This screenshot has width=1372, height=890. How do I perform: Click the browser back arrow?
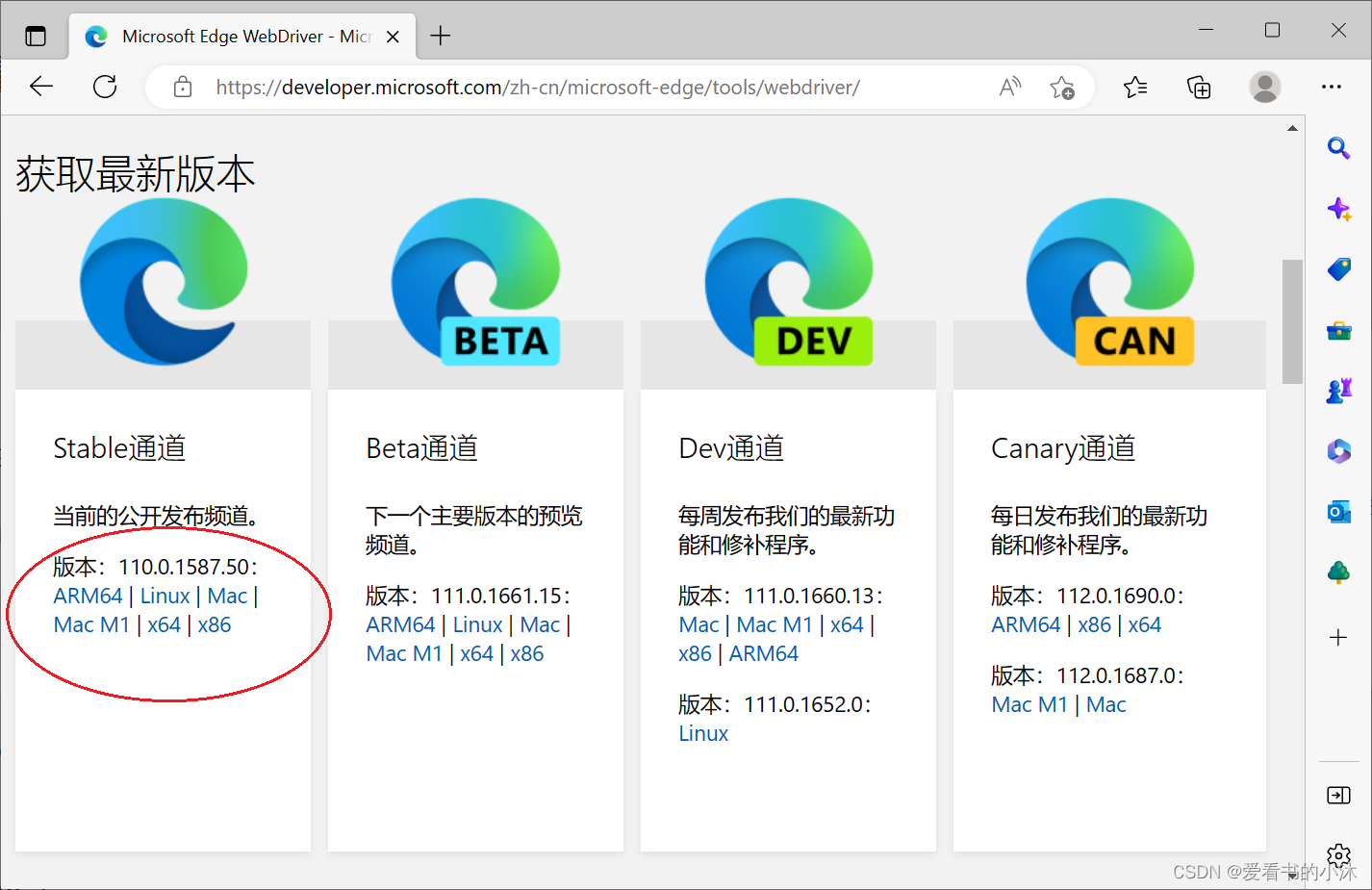pos(41,87)
